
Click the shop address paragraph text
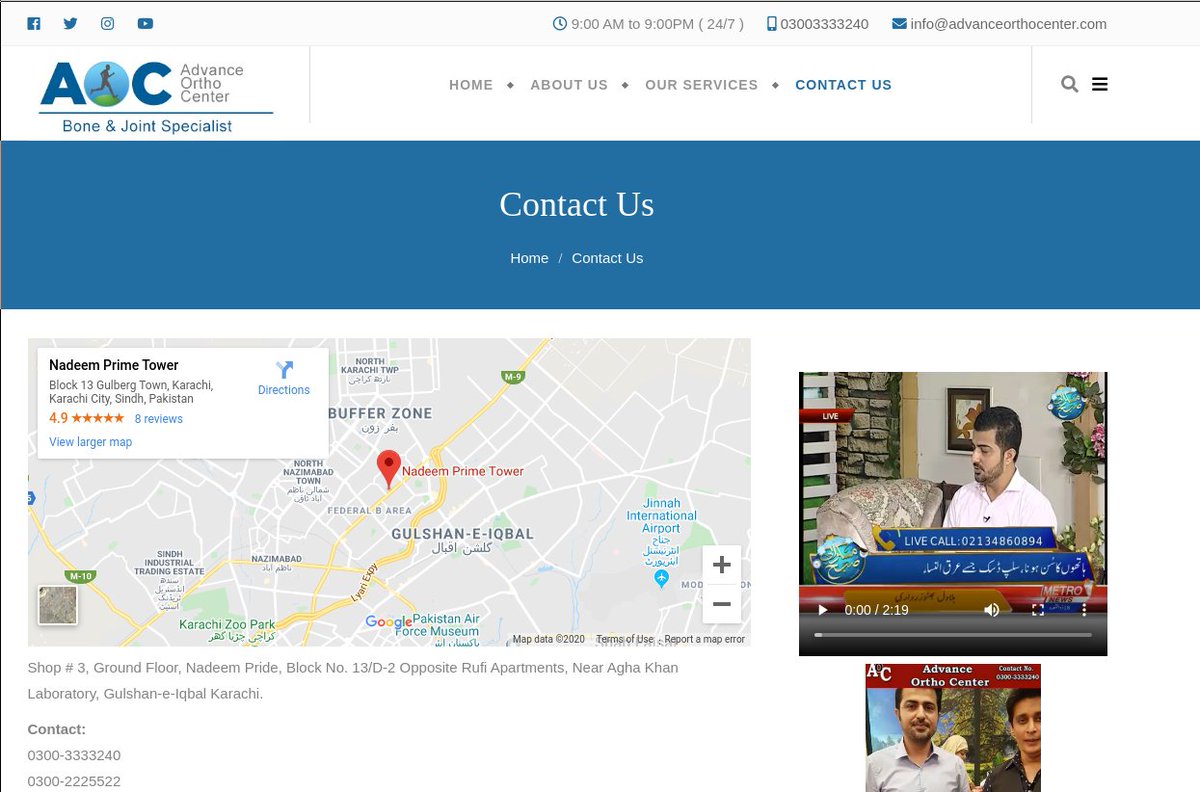click(353, 680)
